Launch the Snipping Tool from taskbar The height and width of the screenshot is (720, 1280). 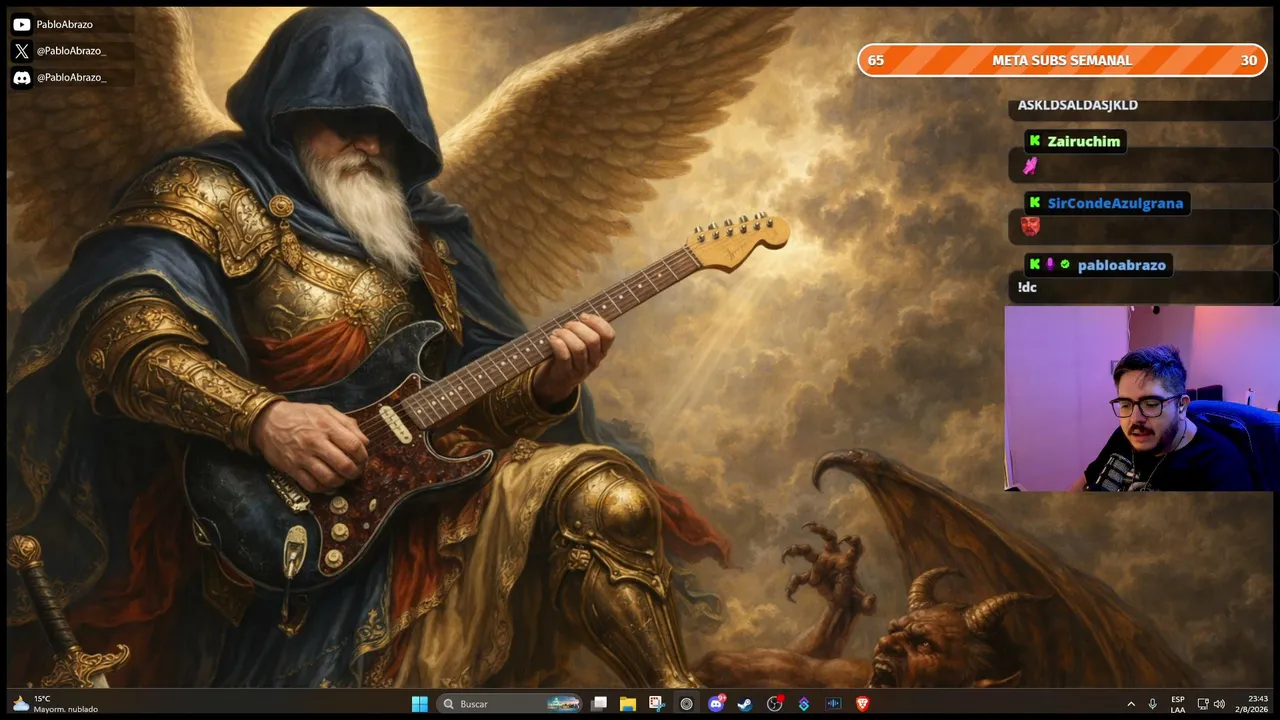tap(656, 704)
